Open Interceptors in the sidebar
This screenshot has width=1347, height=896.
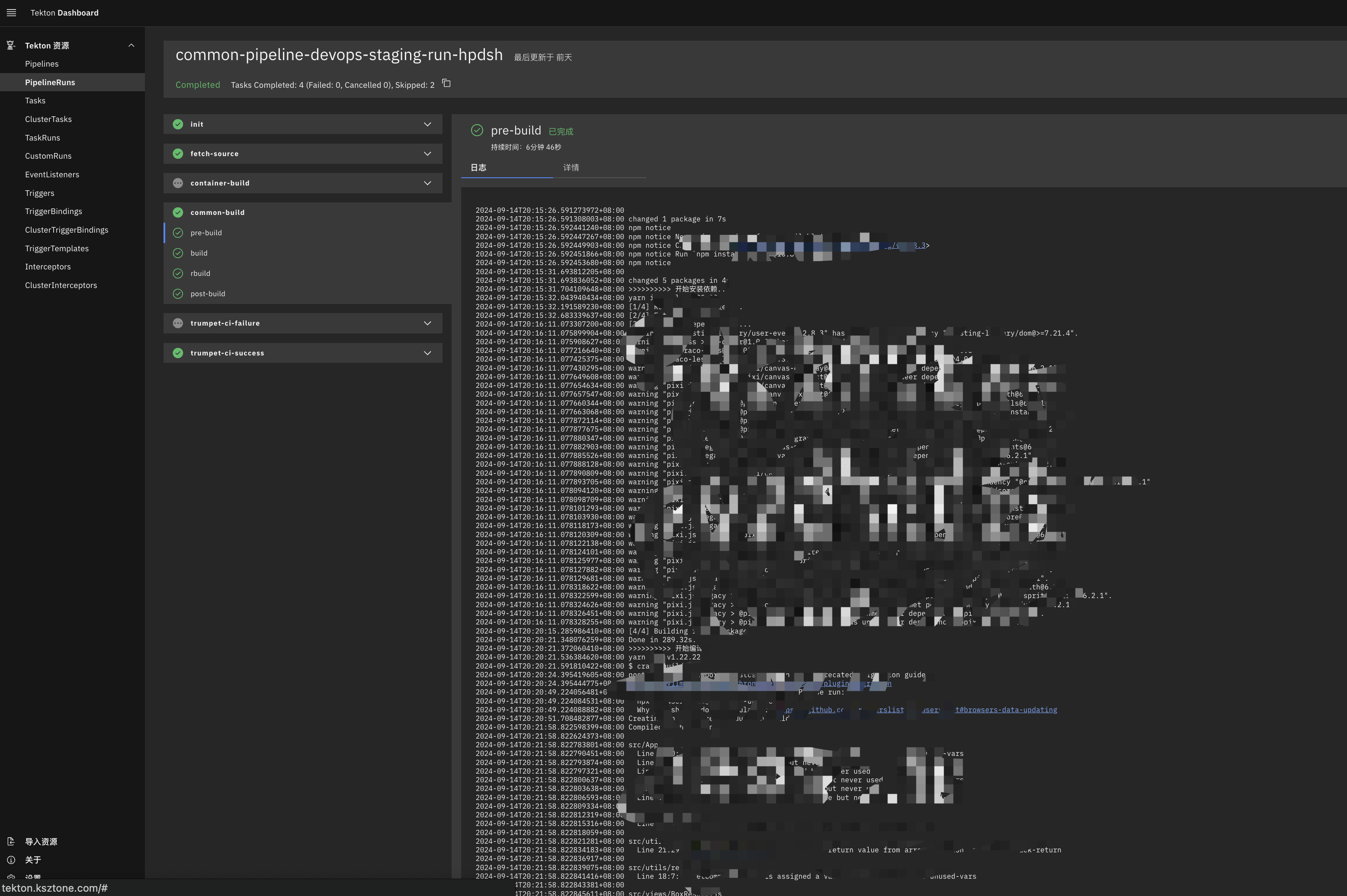click(x=73, y=267)
